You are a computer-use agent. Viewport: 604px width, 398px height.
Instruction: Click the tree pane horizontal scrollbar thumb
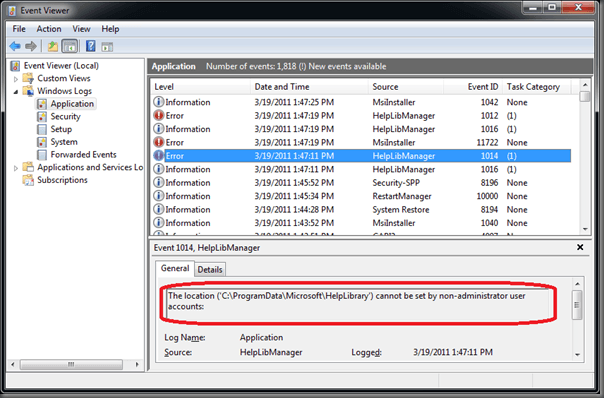tap(71, 364)
